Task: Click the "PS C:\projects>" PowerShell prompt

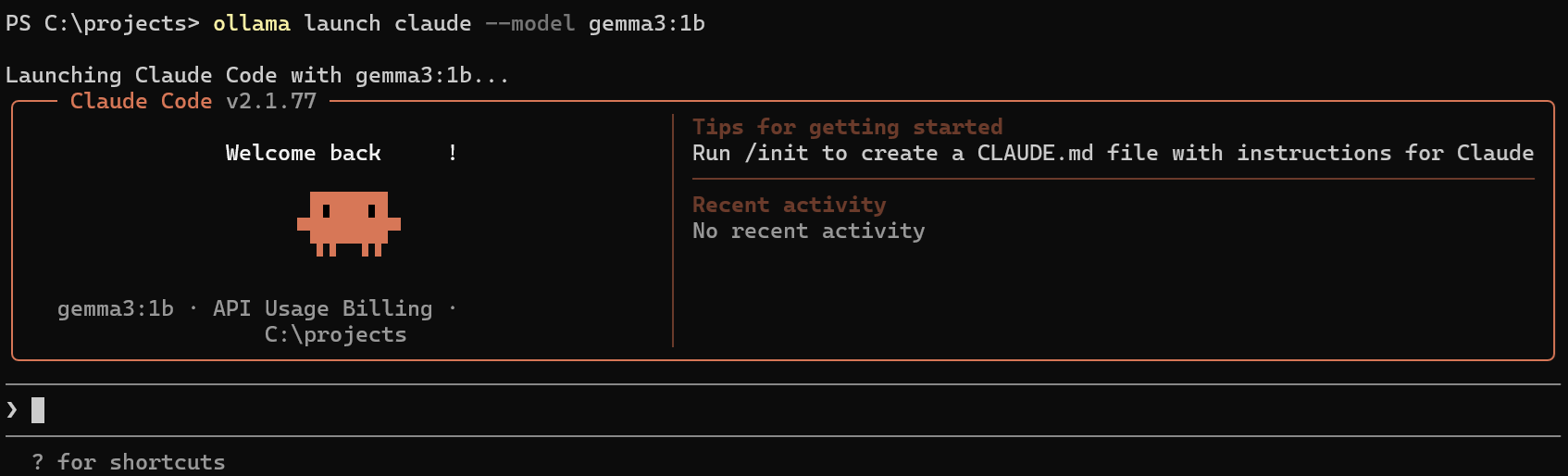Action: click(x=102, y=23)
